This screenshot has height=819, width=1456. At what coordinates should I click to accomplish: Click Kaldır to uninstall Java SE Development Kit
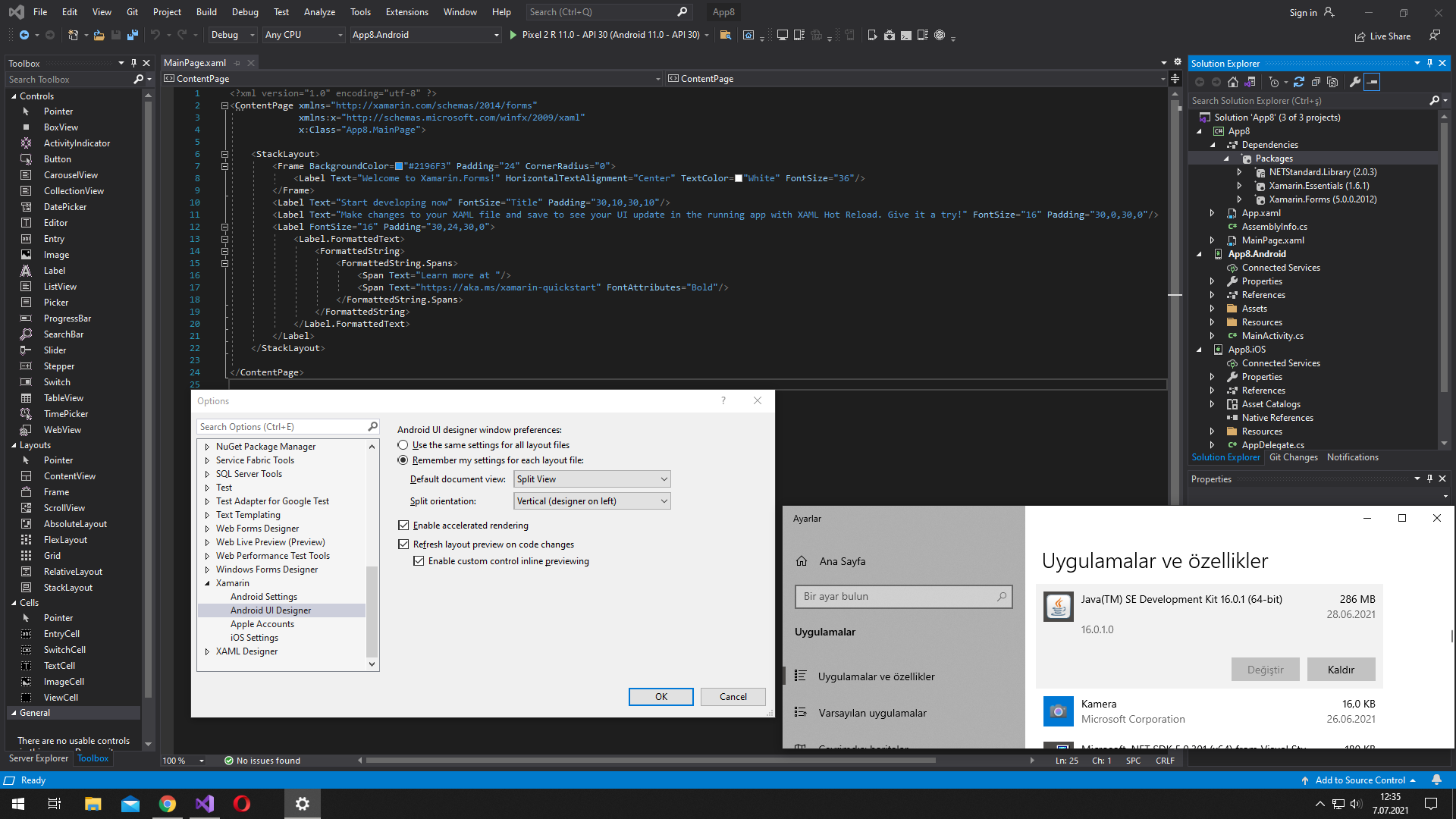click(1341, 670)
